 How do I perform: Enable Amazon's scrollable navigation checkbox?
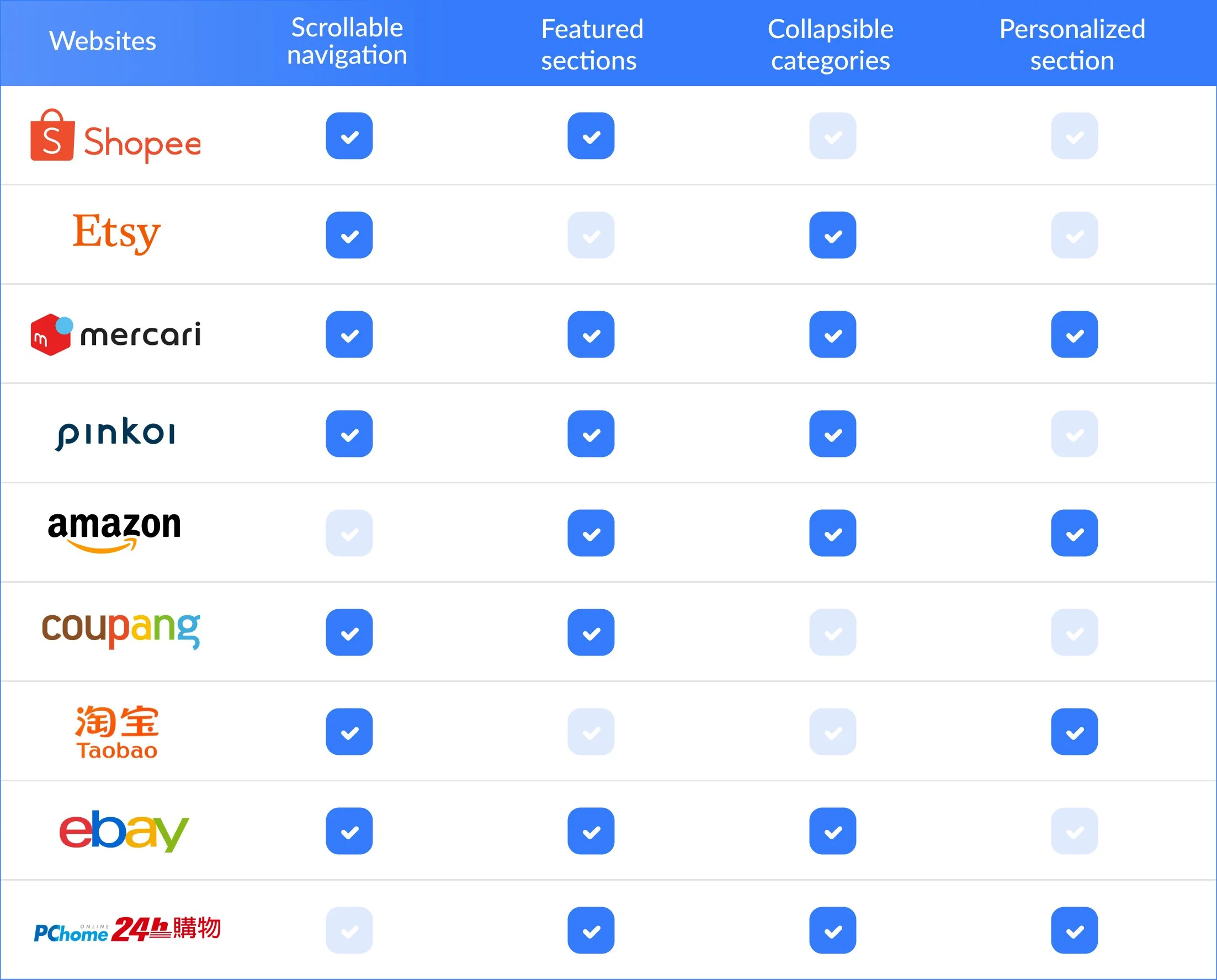click(x=349, y=534)
